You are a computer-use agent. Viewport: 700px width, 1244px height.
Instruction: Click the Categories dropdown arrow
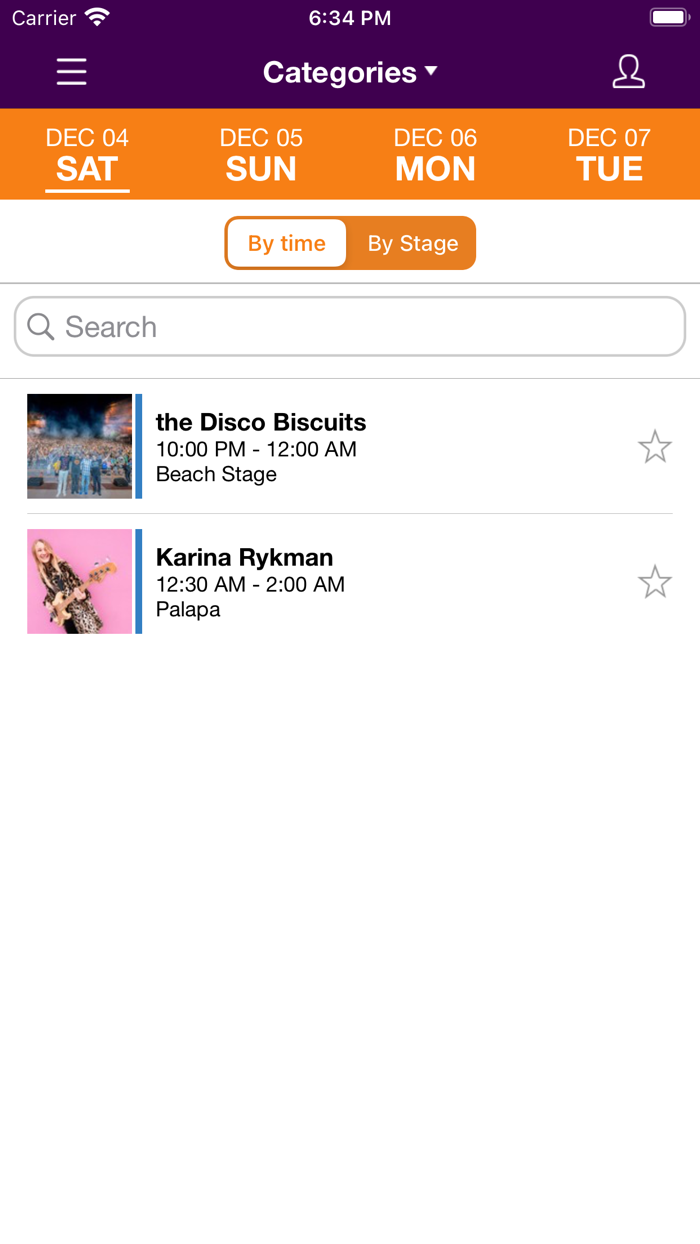(431, 71)
